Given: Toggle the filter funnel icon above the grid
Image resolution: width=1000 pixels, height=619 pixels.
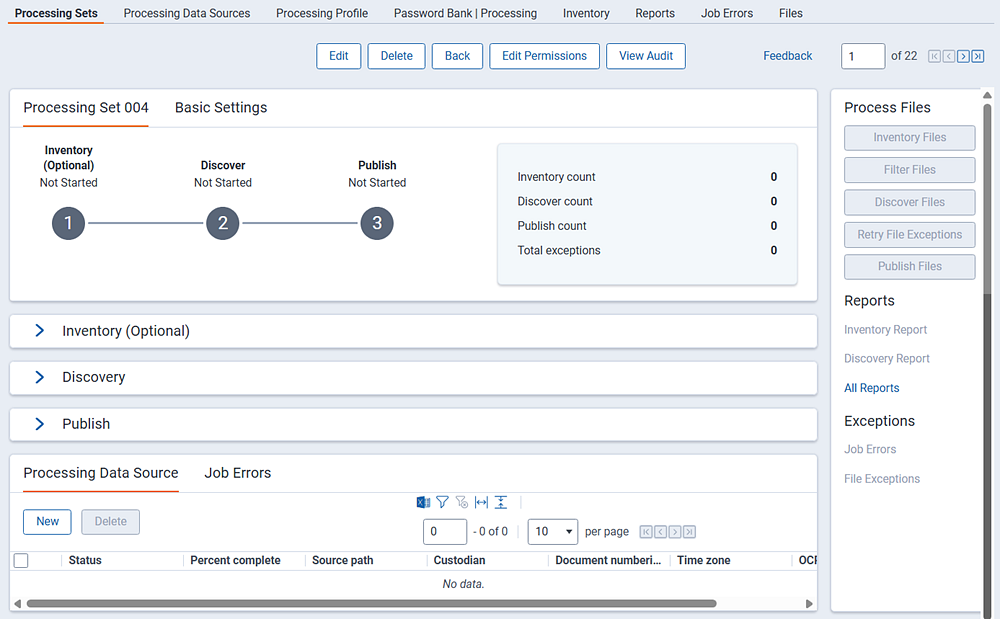Looking at the screenshot, I should [442, 501].
